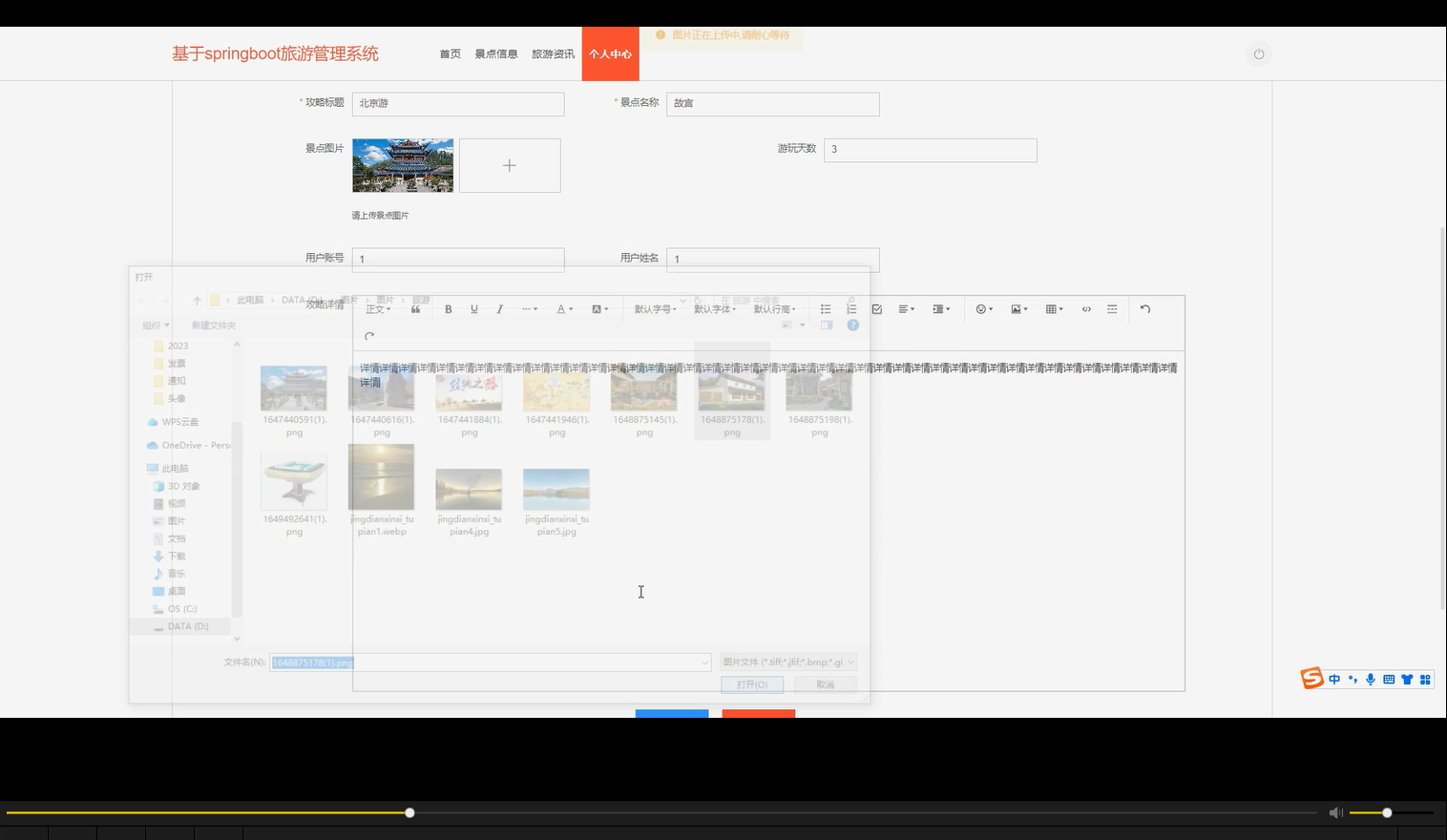This screenshot has height=840, width=1447.
Task: Click the 文件名 filename field
Action: click(x=491, y=662)
